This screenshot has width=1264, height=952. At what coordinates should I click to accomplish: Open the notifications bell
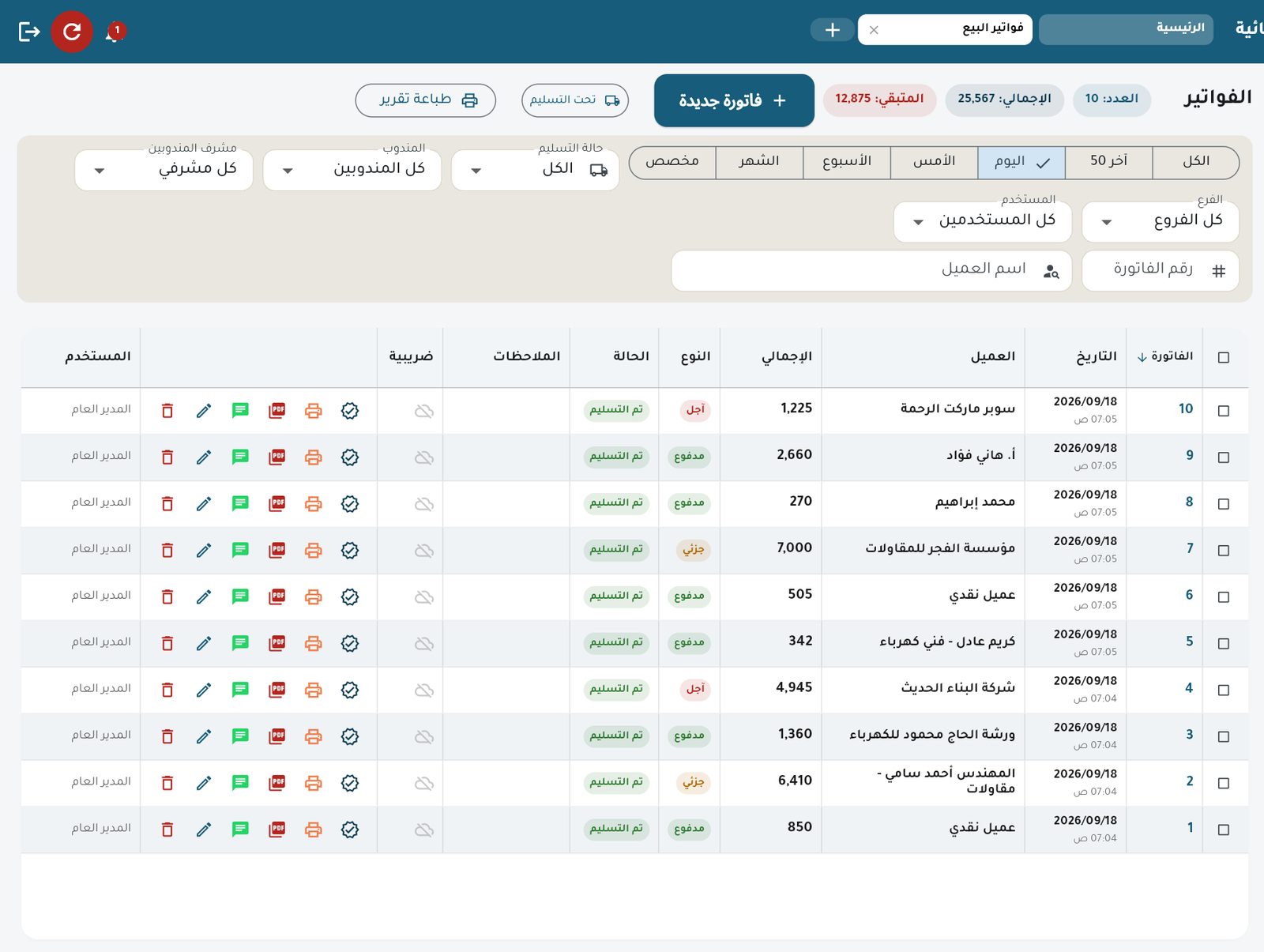pos(115,32)
